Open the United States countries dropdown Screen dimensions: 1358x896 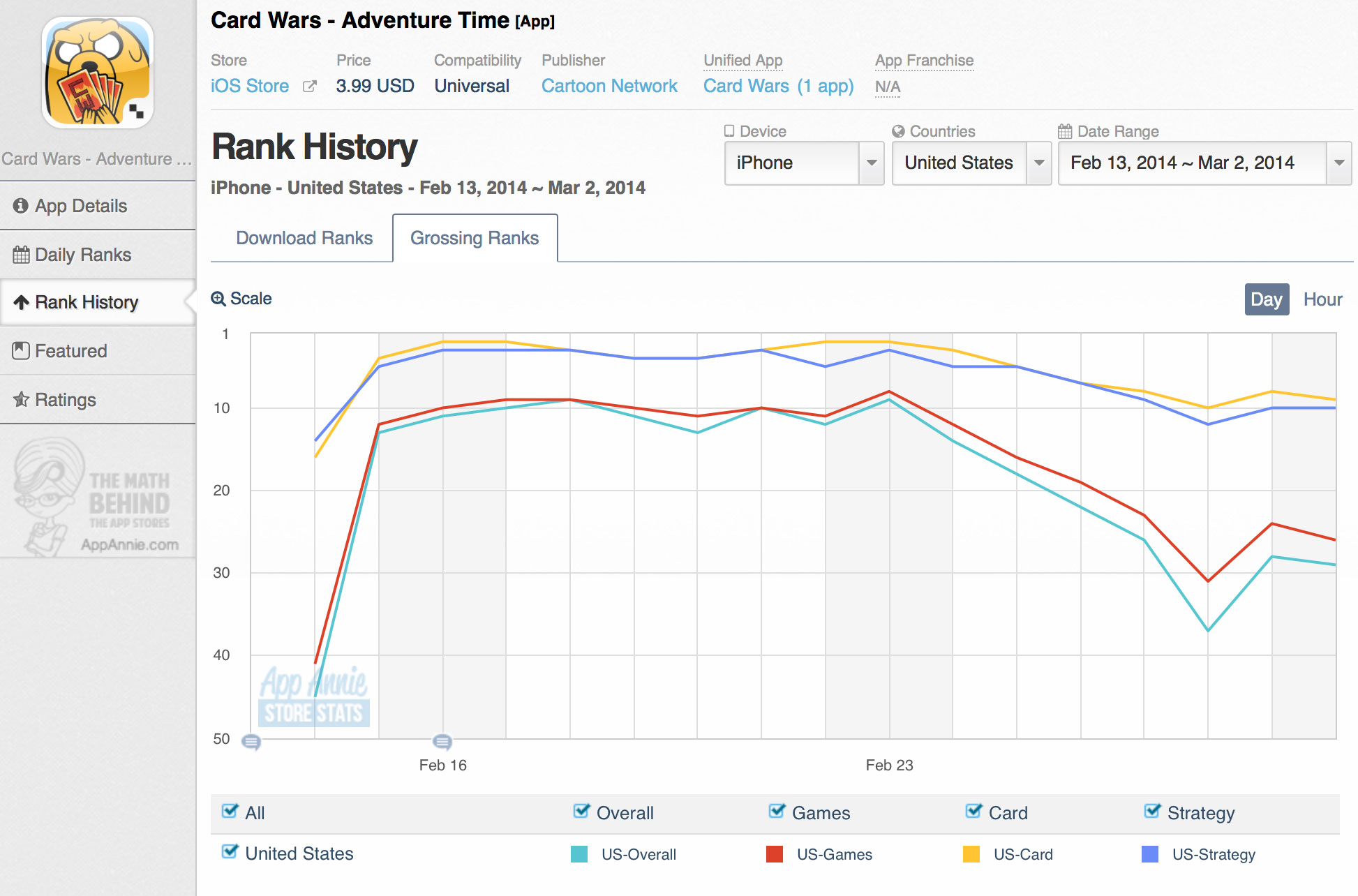(971, 163)
